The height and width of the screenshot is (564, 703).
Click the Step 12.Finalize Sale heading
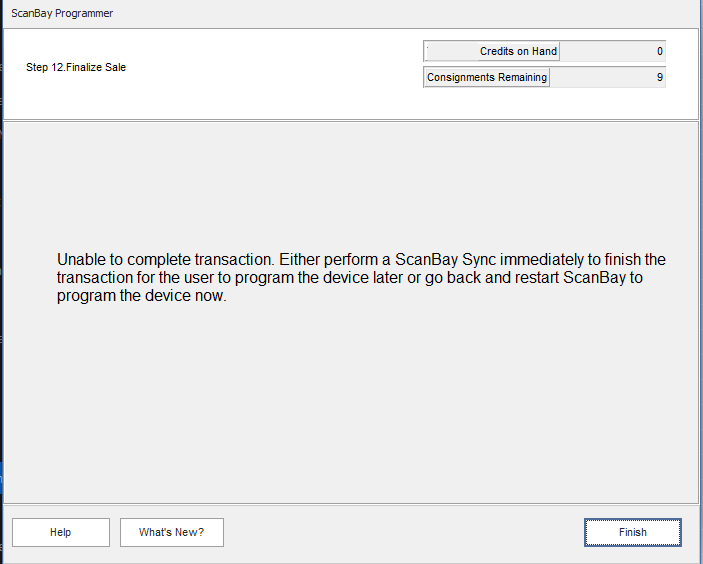[x=76, y=67]
